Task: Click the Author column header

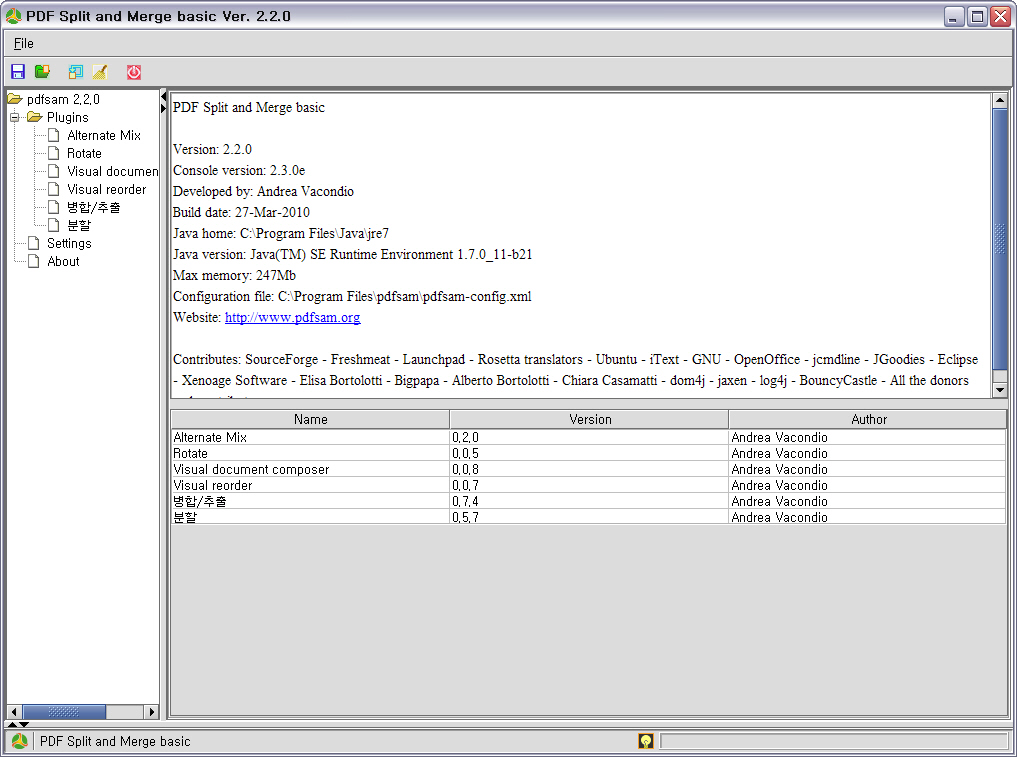Action: [x=868, y=419]
